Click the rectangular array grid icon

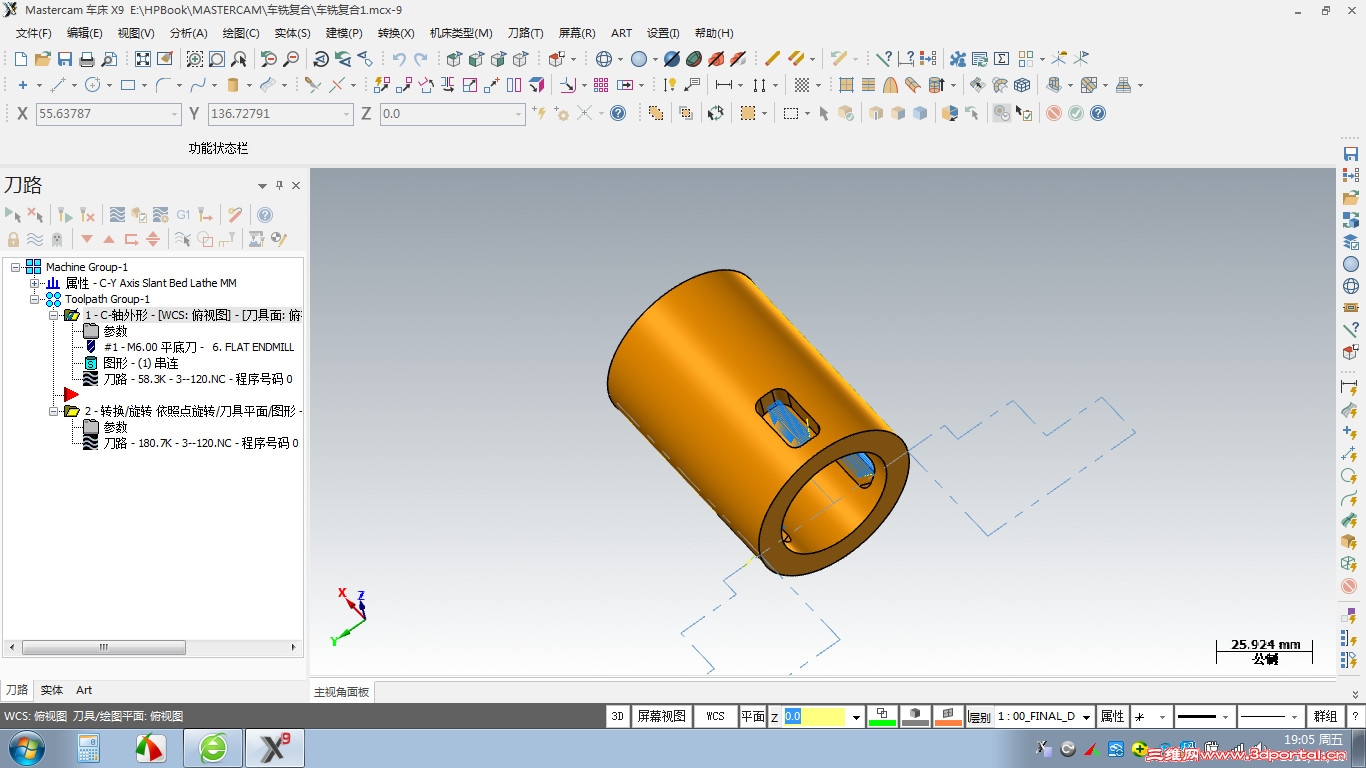(x=601, y=85)
